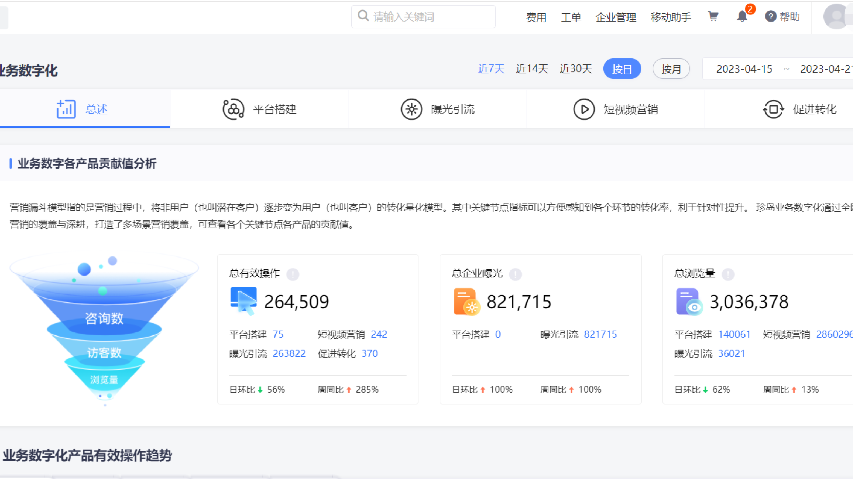
Task: Open the shopping cart icon
Action: [713, 16]
